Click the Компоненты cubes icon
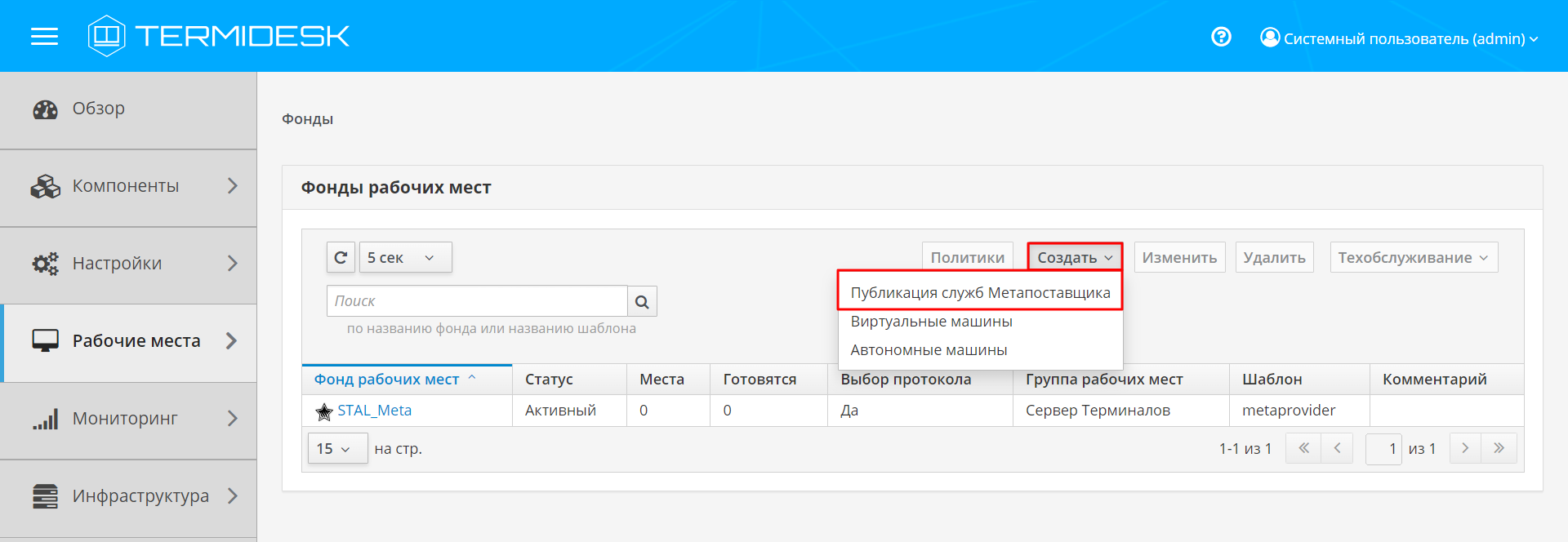 pyautogui.click(x=46, y=186)
